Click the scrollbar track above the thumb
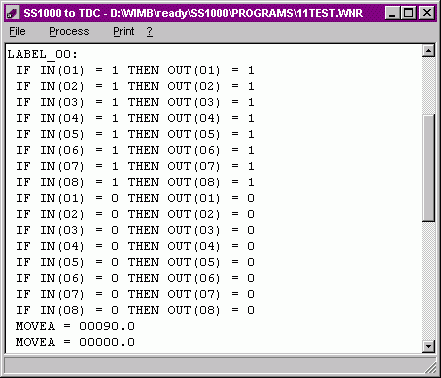The image size is (441, 378). tap(428, 86)
